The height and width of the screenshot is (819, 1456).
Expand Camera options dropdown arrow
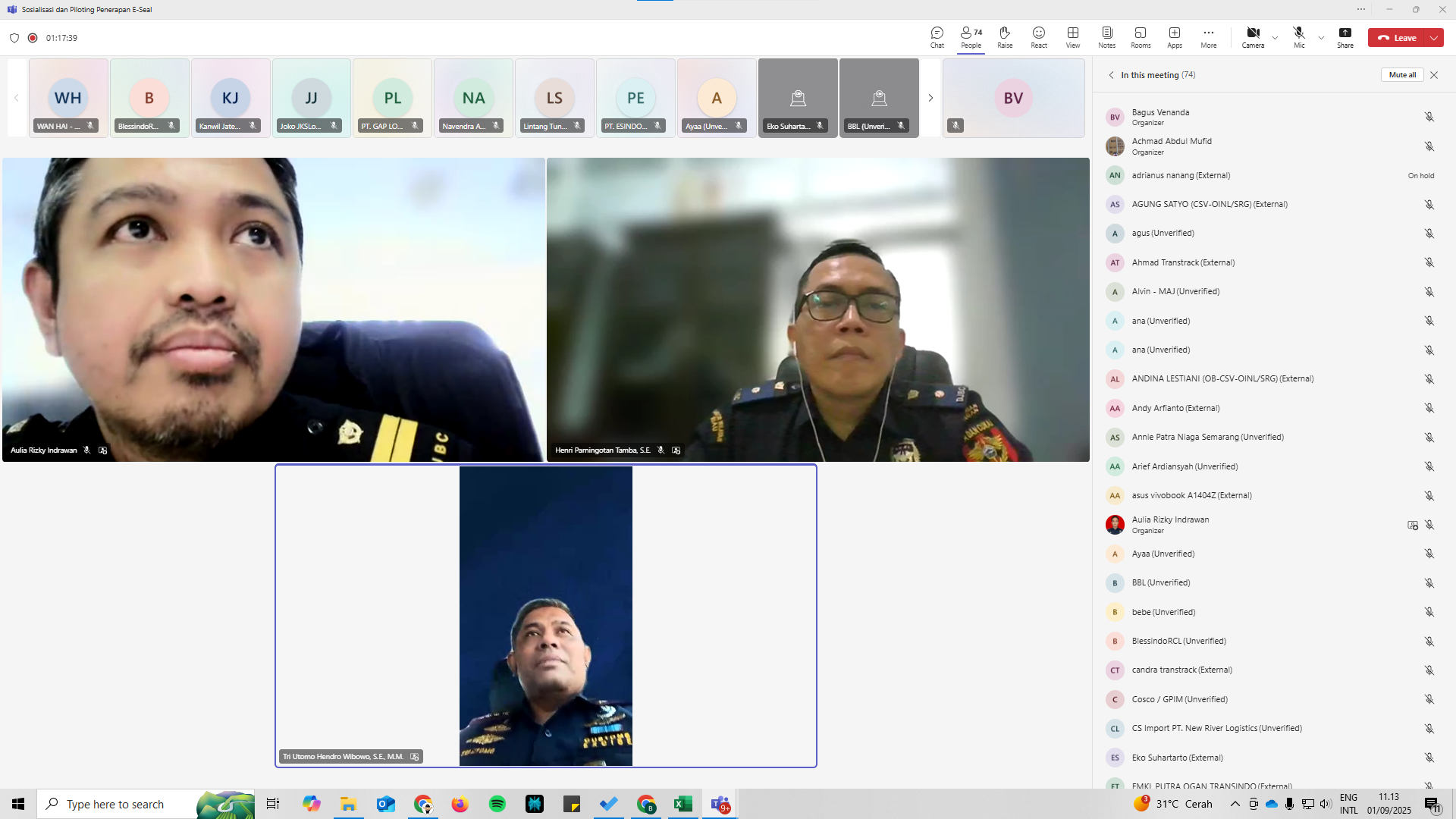click(x=1275, y=38)
